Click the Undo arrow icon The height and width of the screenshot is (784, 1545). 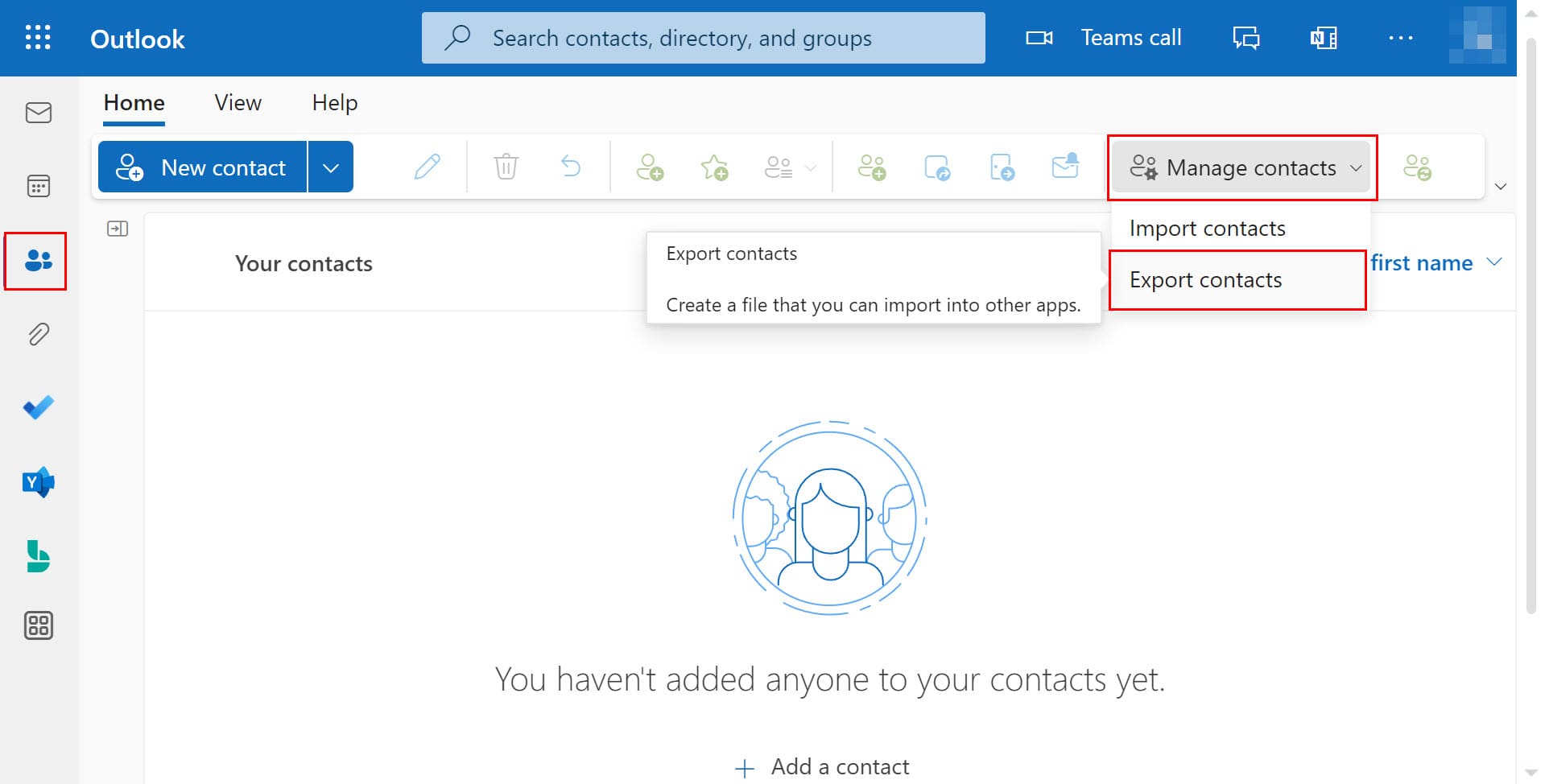571,167
